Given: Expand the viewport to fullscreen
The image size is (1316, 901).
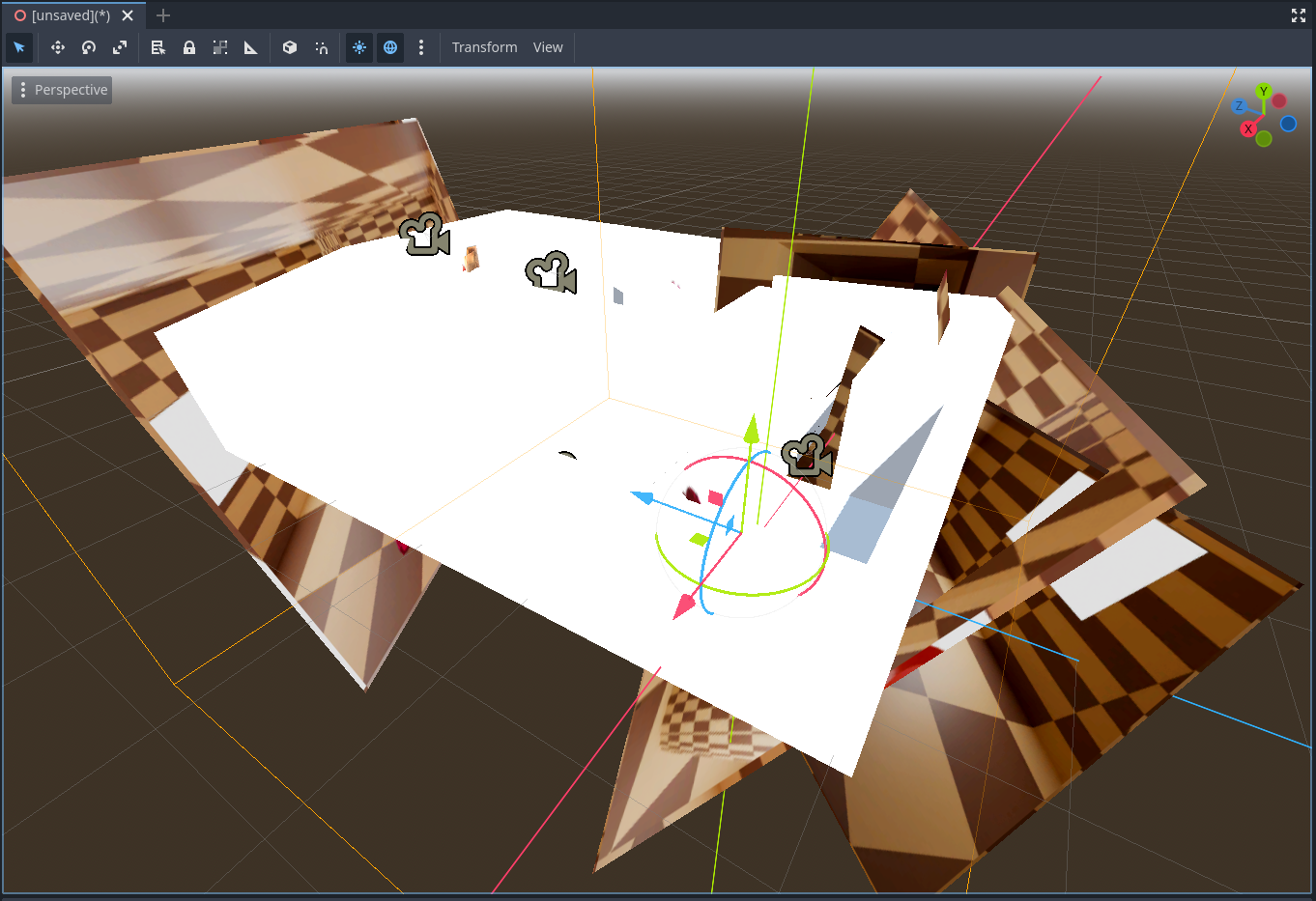Looking at the screenshot, I should [x=1298, y=15].
